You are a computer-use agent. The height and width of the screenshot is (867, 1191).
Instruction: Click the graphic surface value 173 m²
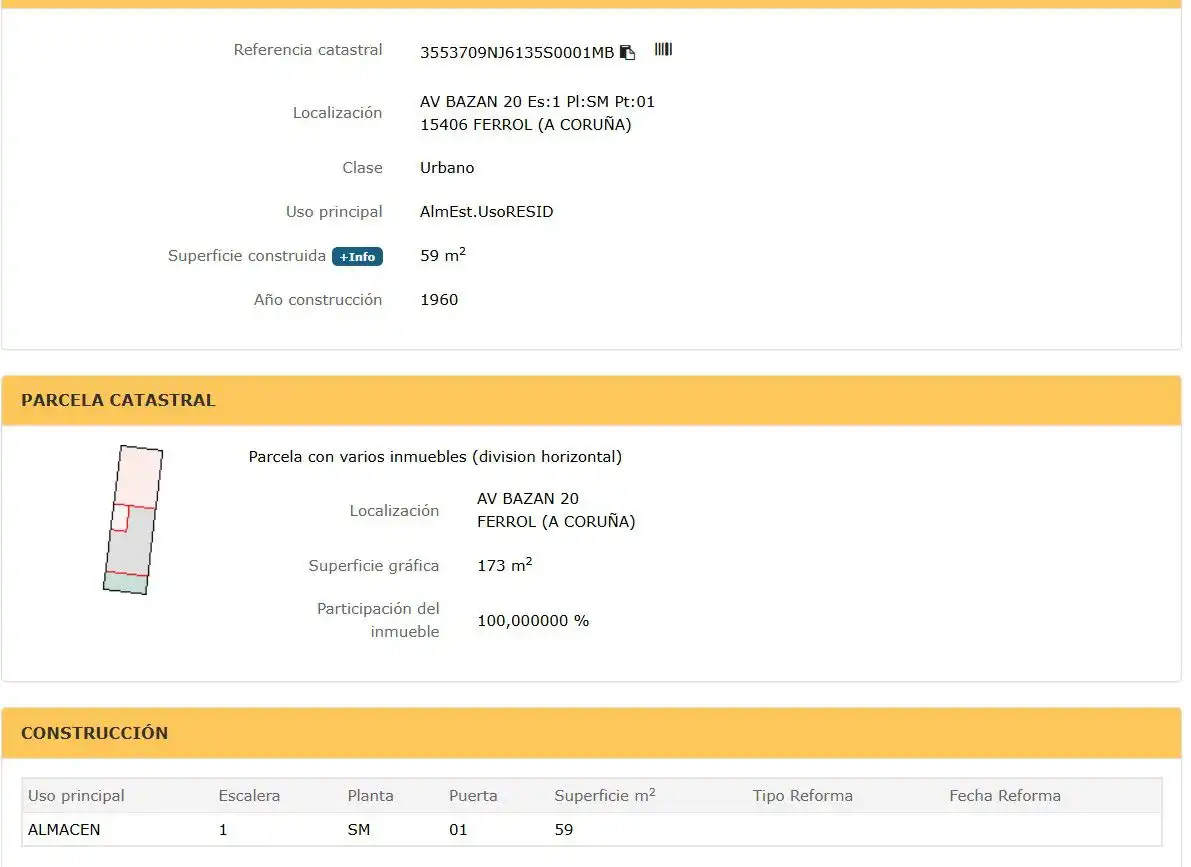tap(504, 565)
